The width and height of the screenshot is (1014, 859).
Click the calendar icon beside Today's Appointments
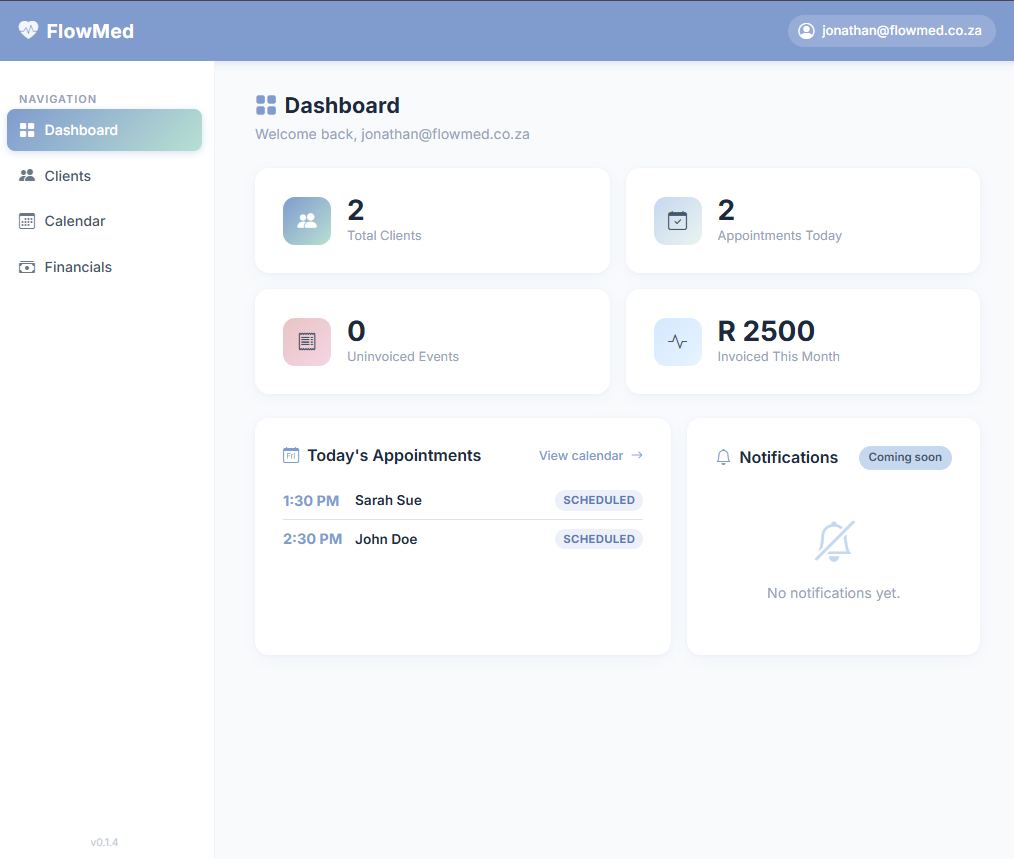tap(291, 455)
